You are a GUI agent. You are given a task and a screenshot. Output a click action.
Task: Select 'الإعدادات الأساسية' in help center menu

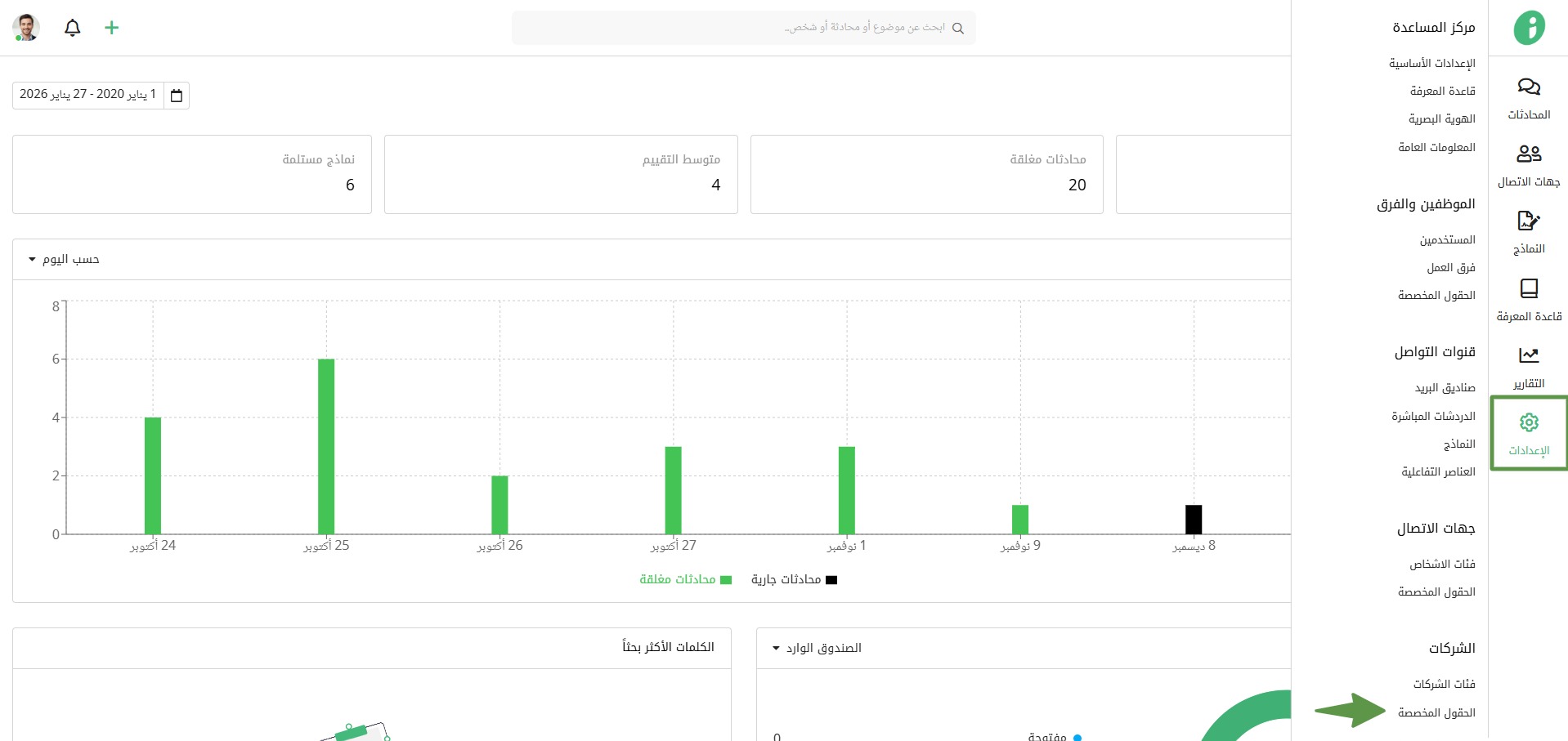pyautogui.click(x=1431, y=63)
